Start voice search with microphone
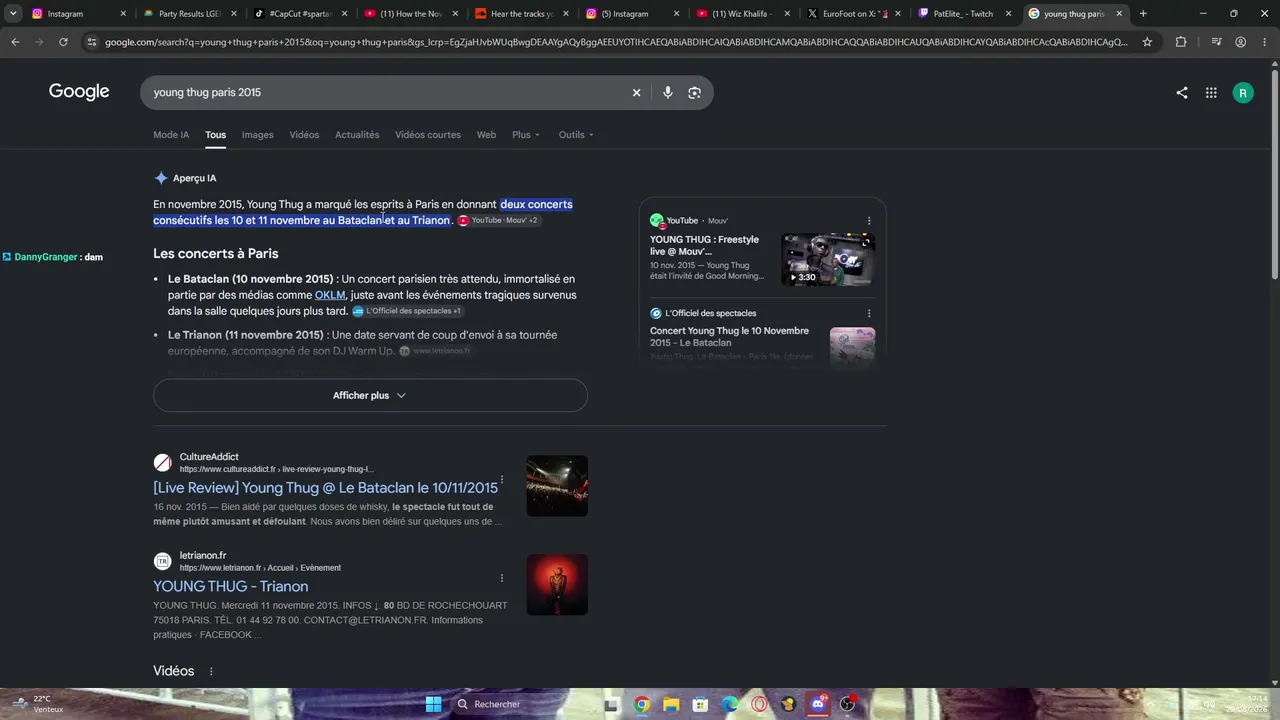This screenshot has height=720, width=1280. click(667, 92)
